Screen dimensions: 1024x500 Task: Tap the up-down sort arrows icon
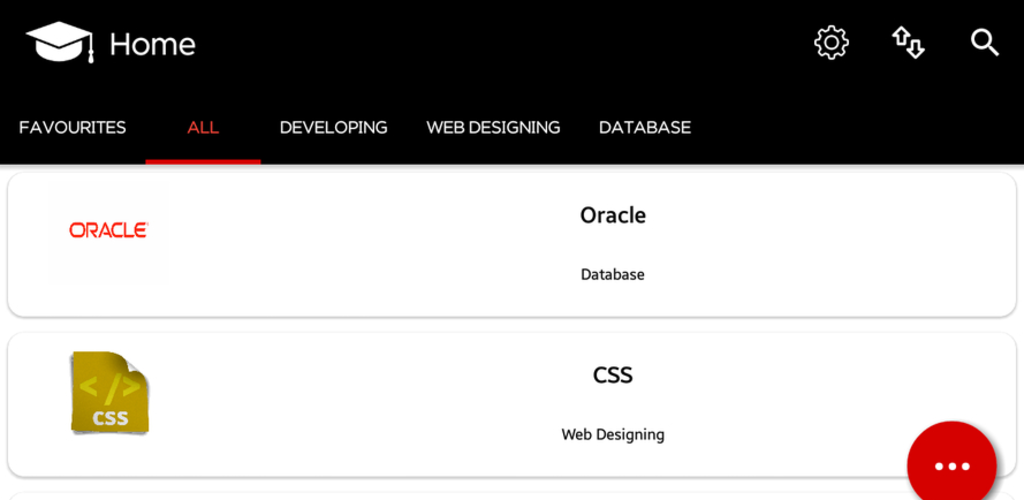pos(908,44)
